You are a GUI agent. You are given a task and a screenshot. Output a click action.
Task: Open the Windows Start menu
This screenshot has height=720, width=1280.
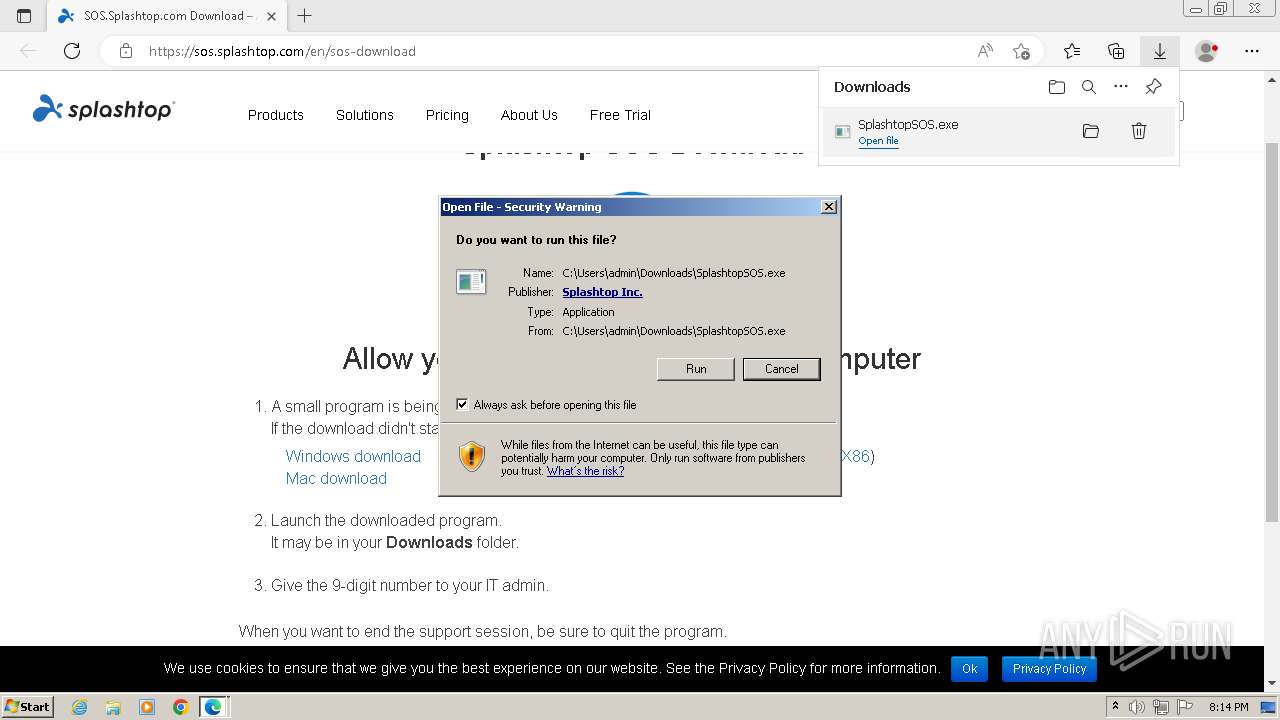[x=27, y=706]
